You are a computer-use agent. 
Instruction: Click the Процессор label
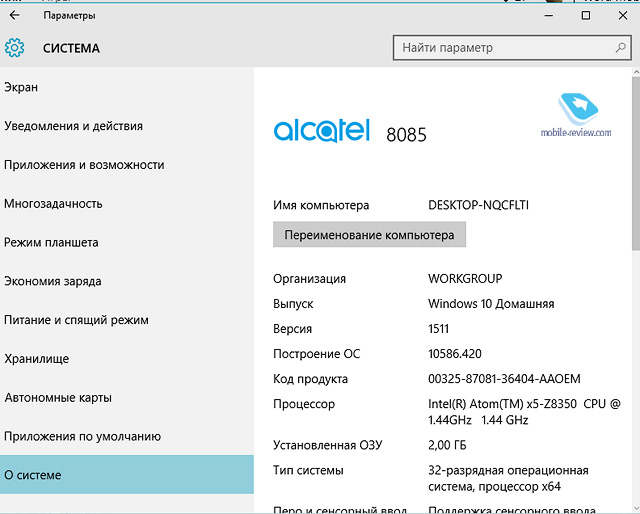(x=304, y=404)
